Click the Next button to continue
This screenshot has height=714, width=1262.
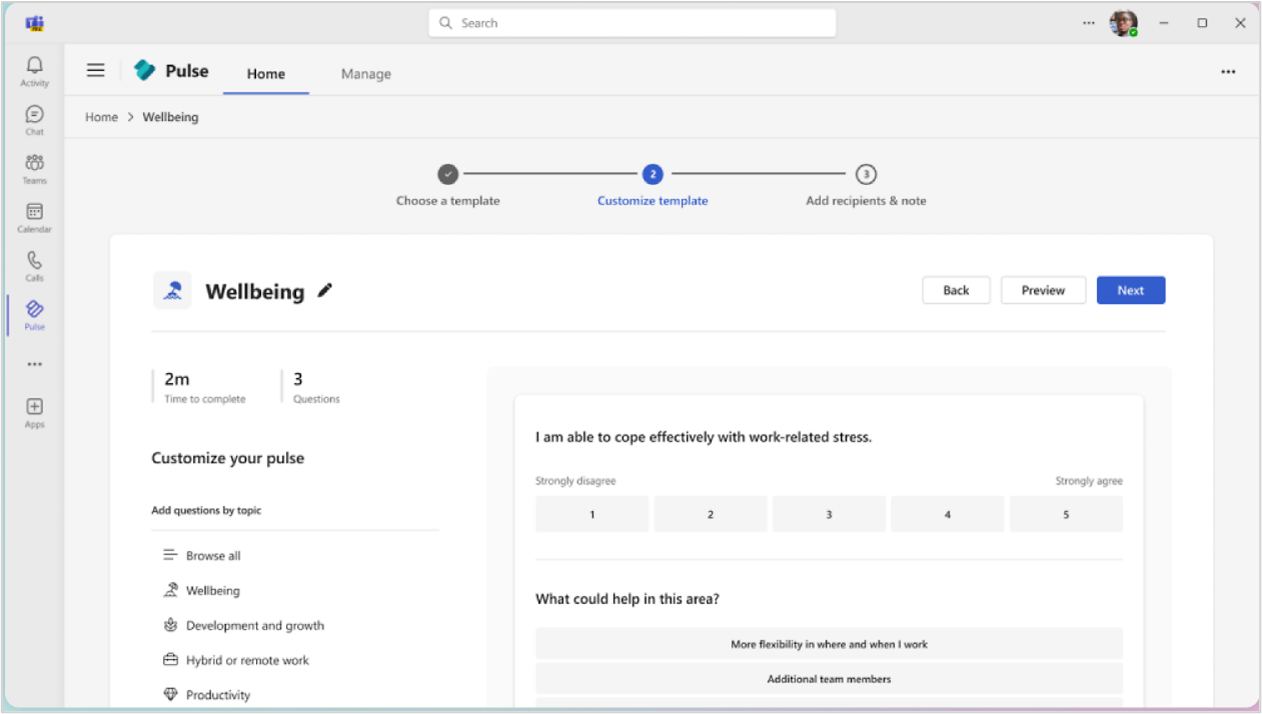(x=1130, y=290)
